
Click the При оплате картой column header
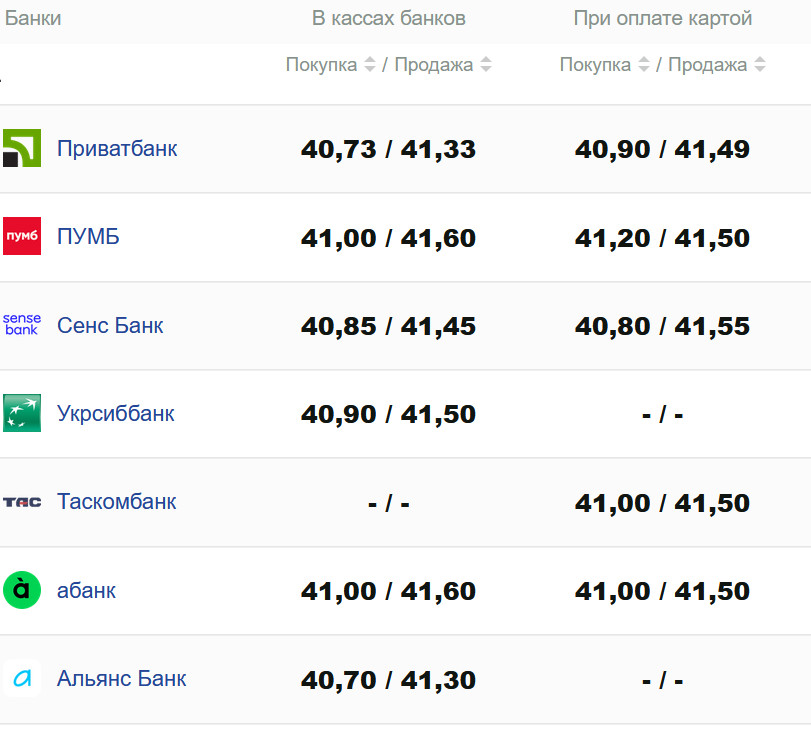click(x=663, y=19)
